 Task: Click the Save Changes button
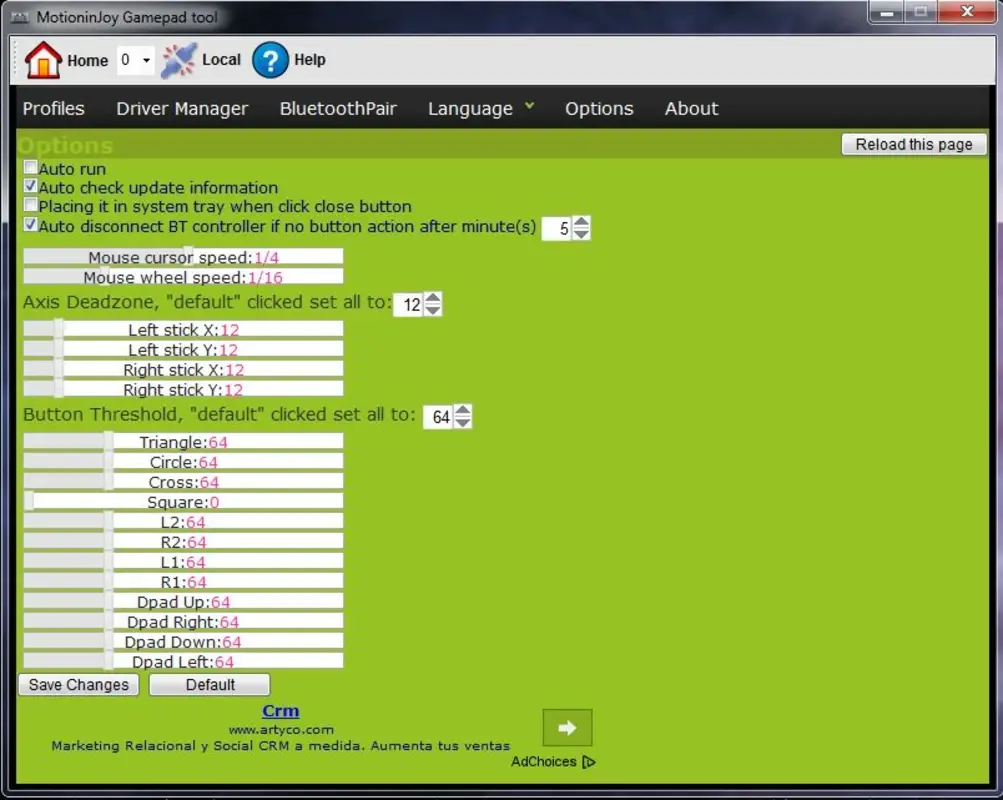pos(78,684)
